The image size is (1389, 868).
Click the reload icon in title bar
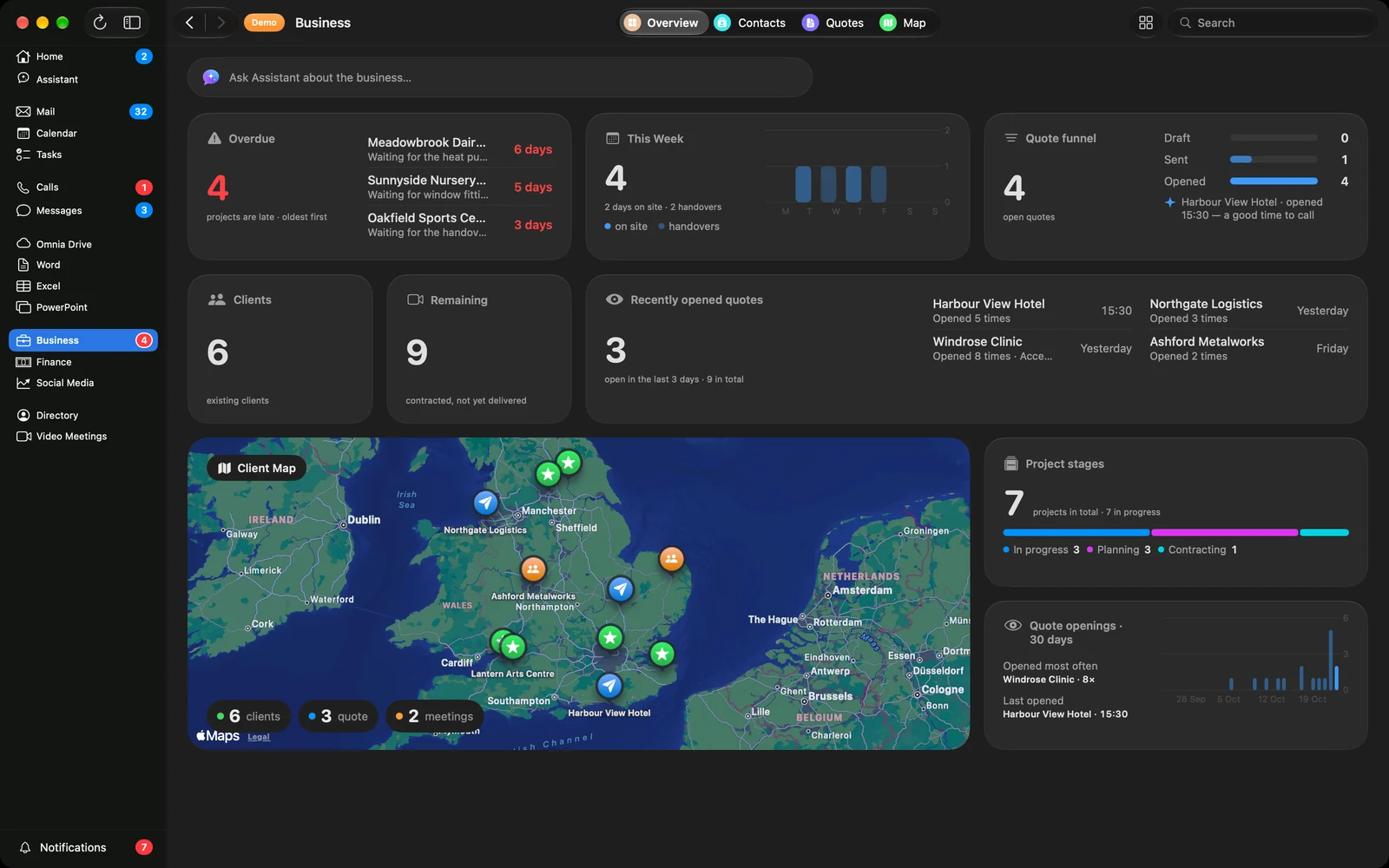coord(100,23)
